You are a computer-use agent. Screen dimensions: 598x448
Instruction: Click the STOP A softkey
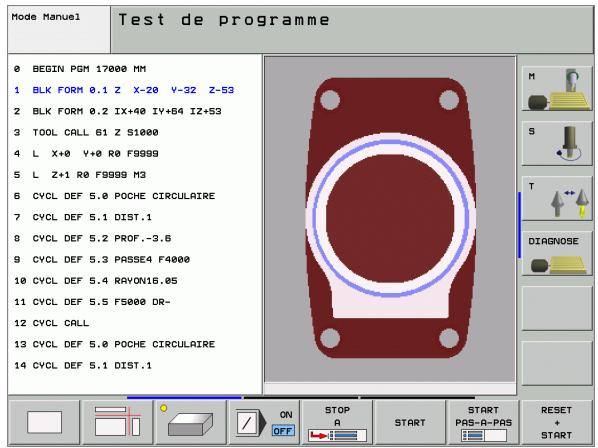[x=337, y=422]
